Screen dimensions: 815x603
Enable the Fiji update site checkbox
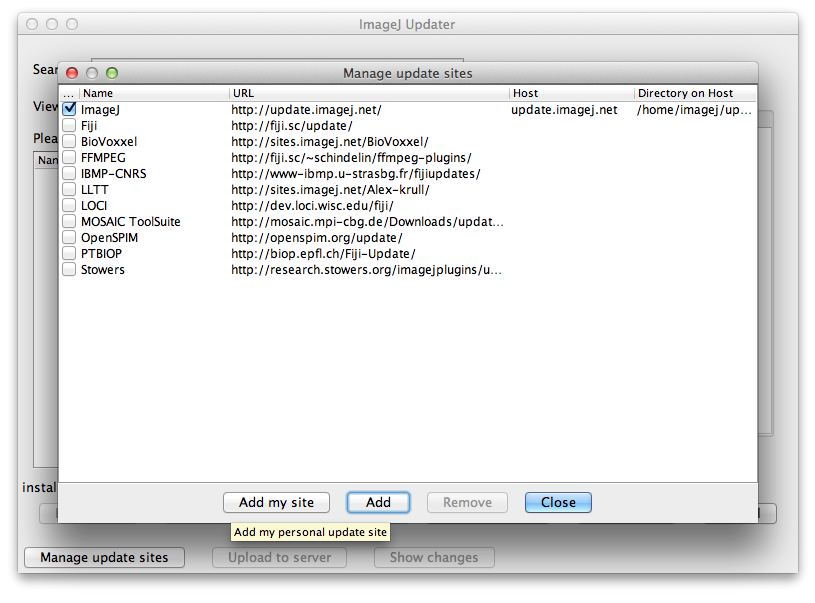pyautogui.click(x=69, y=125)
